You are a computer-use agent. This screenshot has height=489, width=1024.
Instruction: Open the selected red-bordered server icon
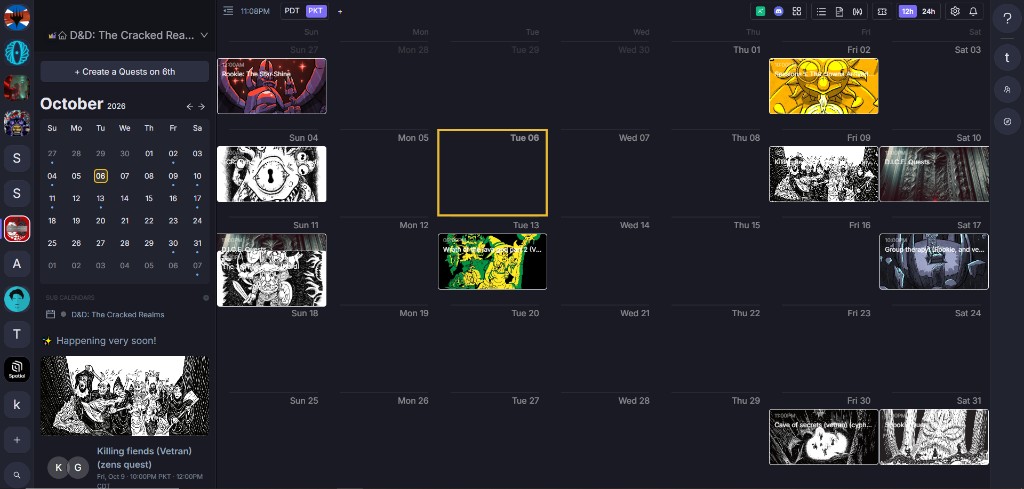pos(17,229)
